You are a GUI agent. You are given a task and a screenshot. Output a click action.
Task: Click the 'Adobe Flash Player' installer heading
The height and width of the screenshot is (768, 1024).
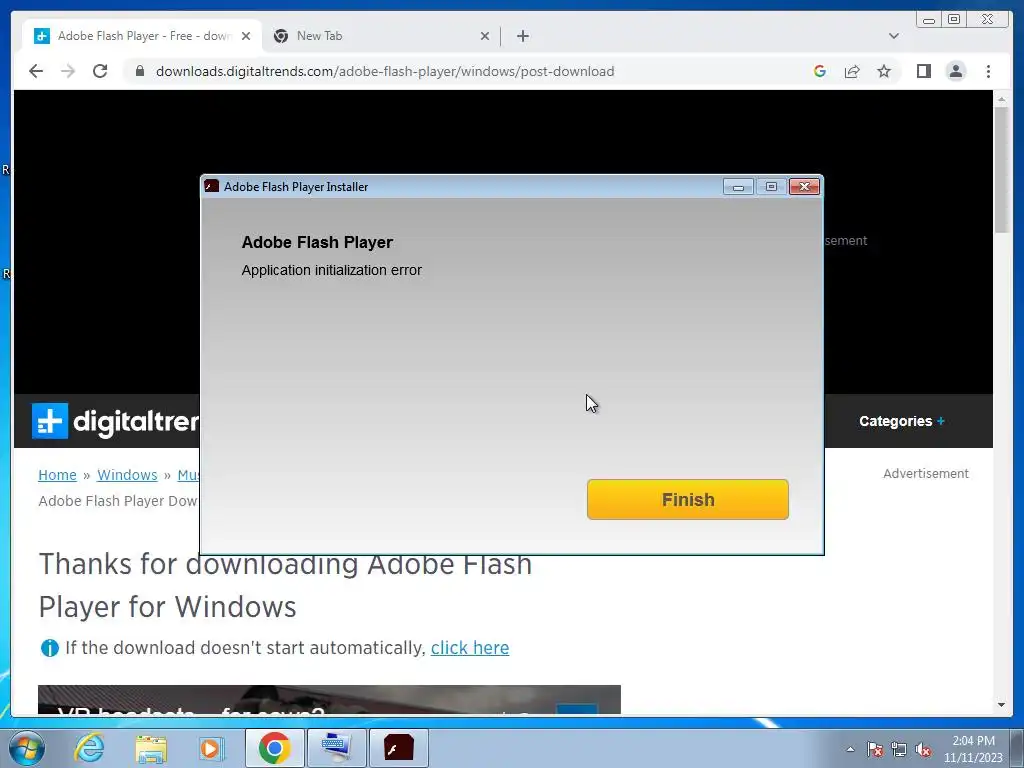[317, 242]
